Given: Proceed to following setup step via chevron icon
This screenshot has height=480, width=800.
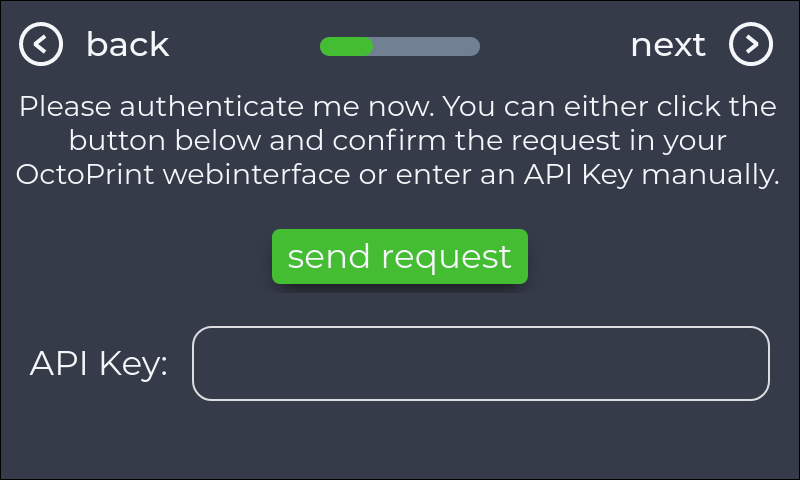Looking at the screenshot, I should [751, 45].
